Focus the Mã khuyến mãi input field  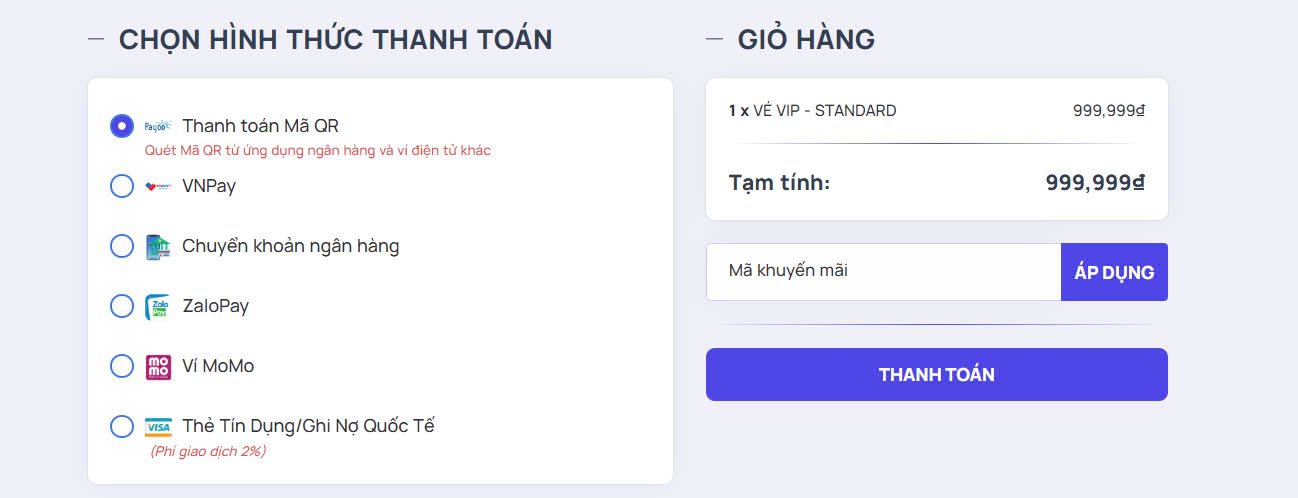point(884,272)
